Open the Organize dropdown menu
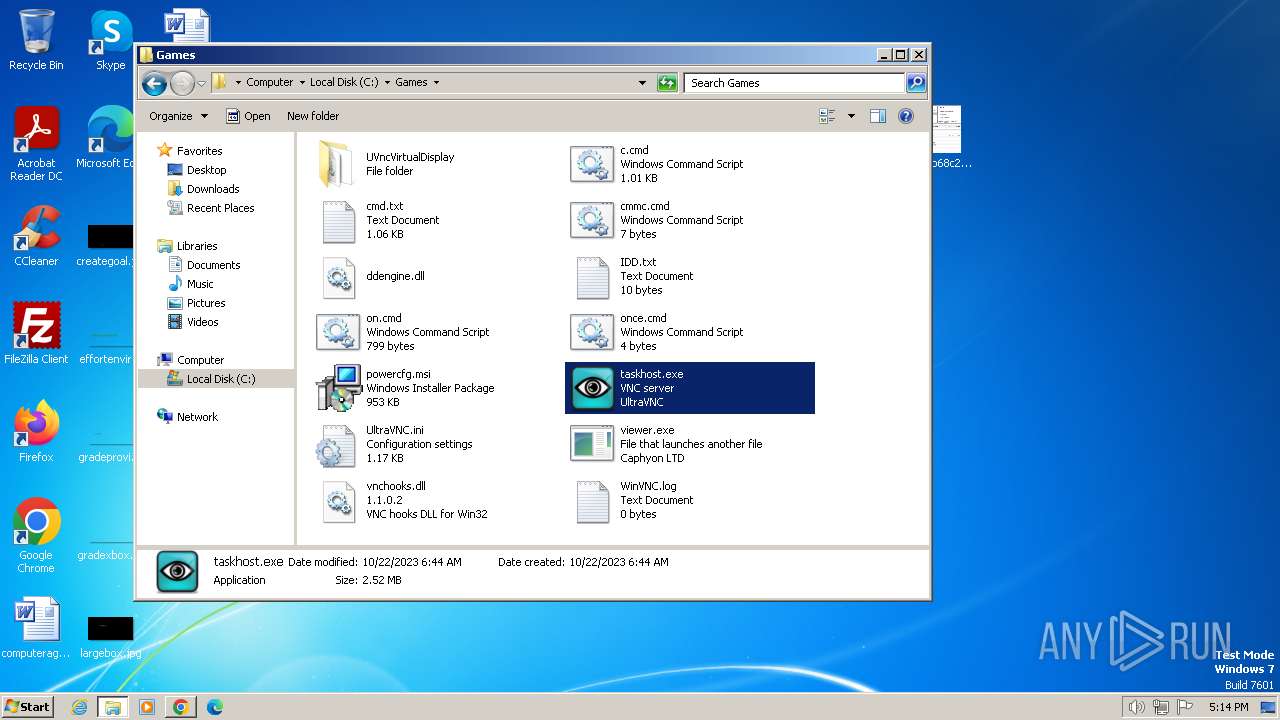Screen dimensions: 1280x720 click(x=178, y=116)
